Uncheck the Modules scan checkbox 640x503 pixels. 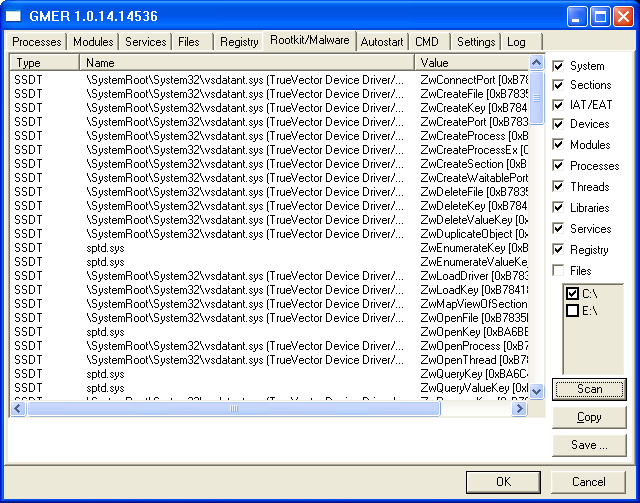coord(558,145)
